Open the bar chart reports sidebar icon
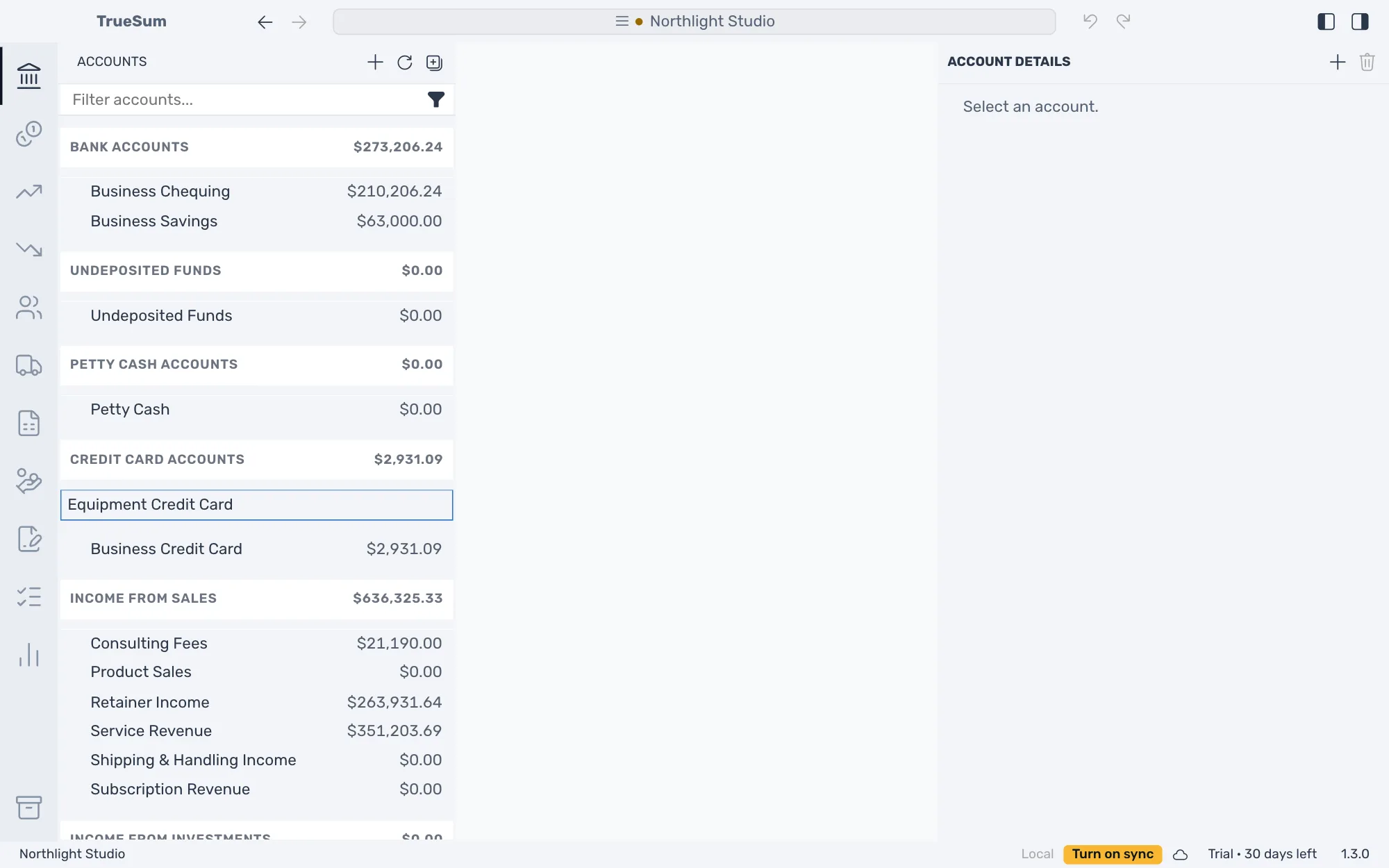Viewport: 1389px width, 868px height. (x=28, y=655)
